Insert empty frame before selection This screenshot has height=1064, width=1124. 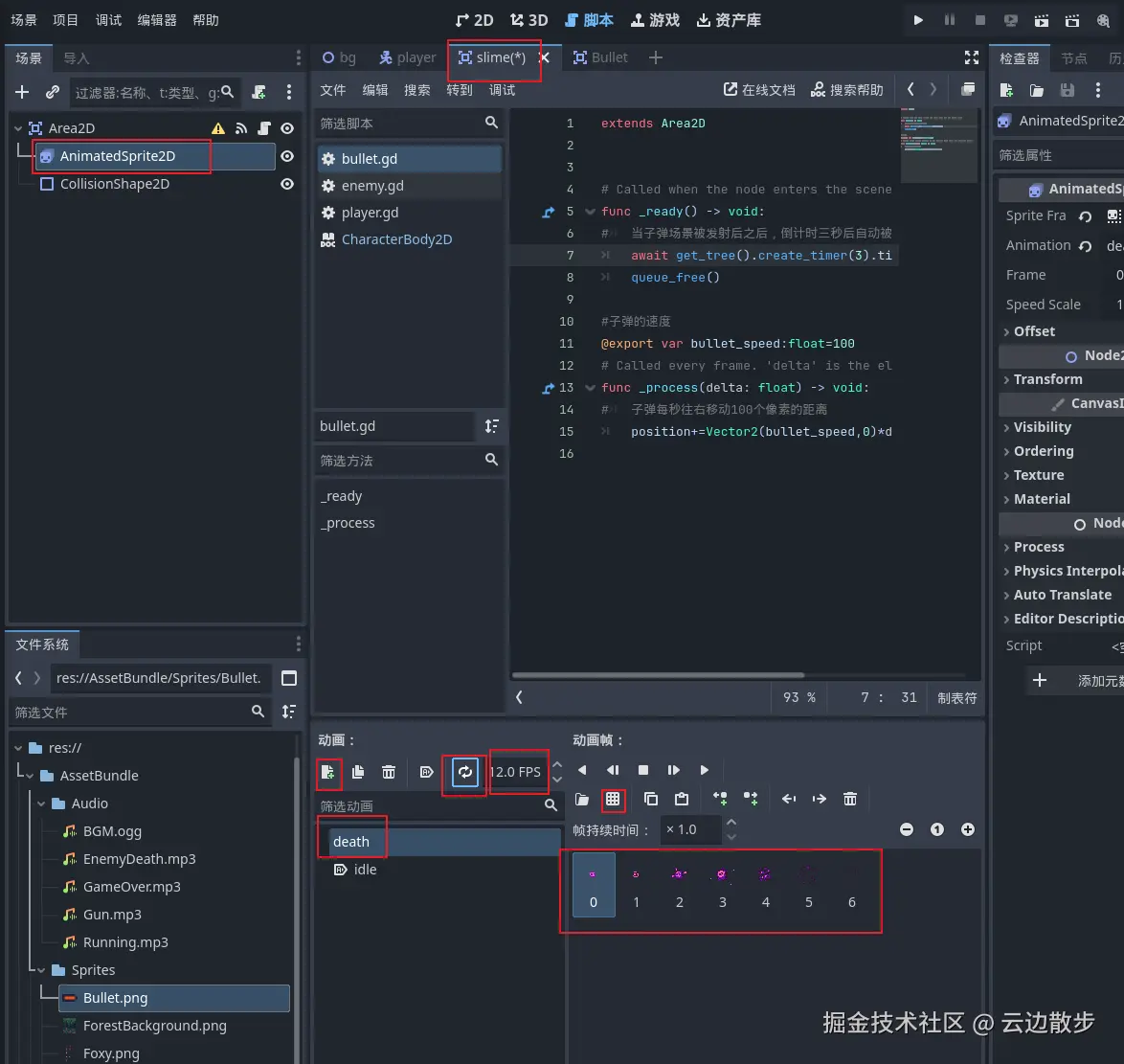(x=720, y=799)
